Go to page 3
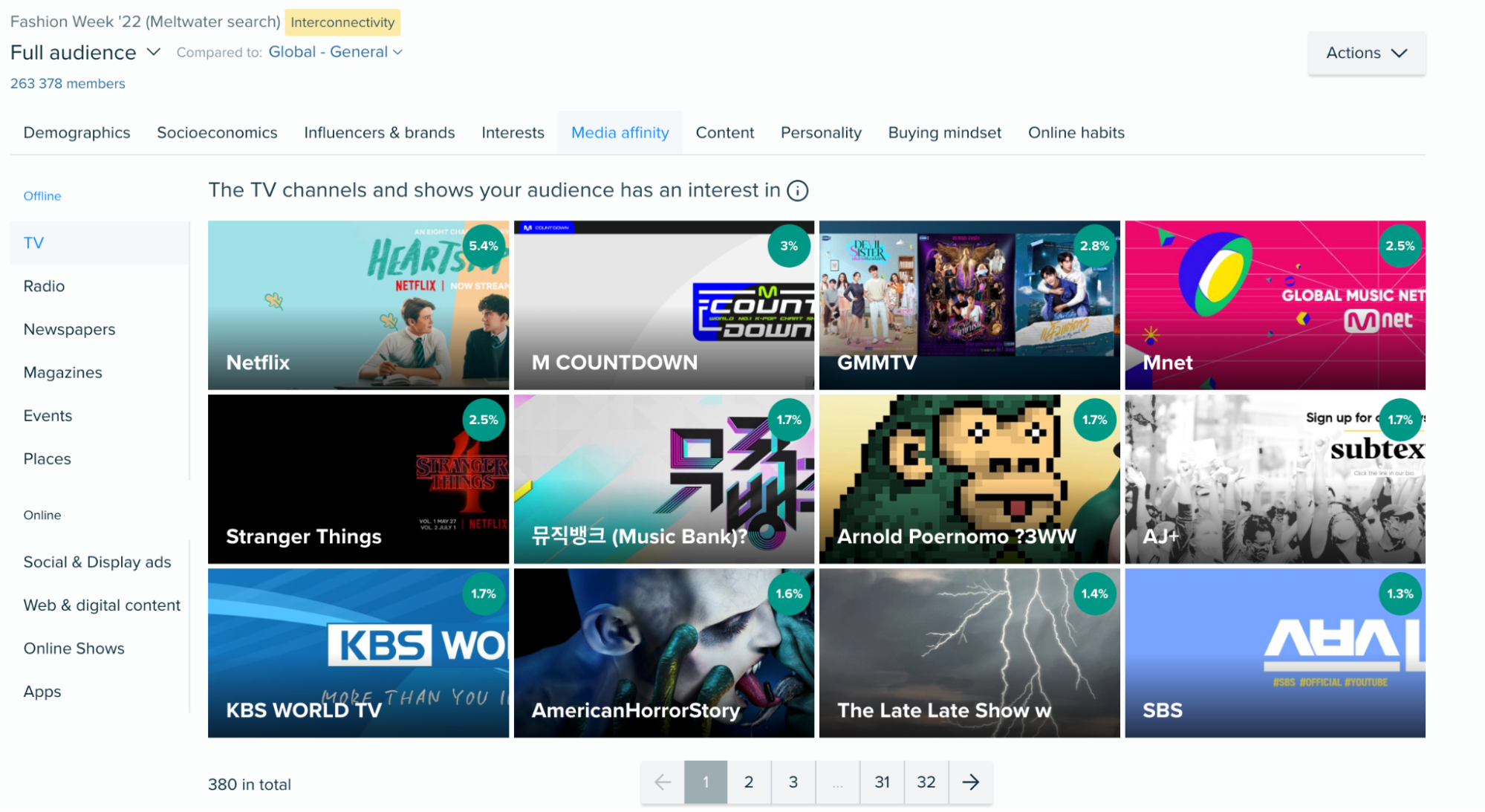This screenshot has width=1485, height=812. [x=793, y=782]
